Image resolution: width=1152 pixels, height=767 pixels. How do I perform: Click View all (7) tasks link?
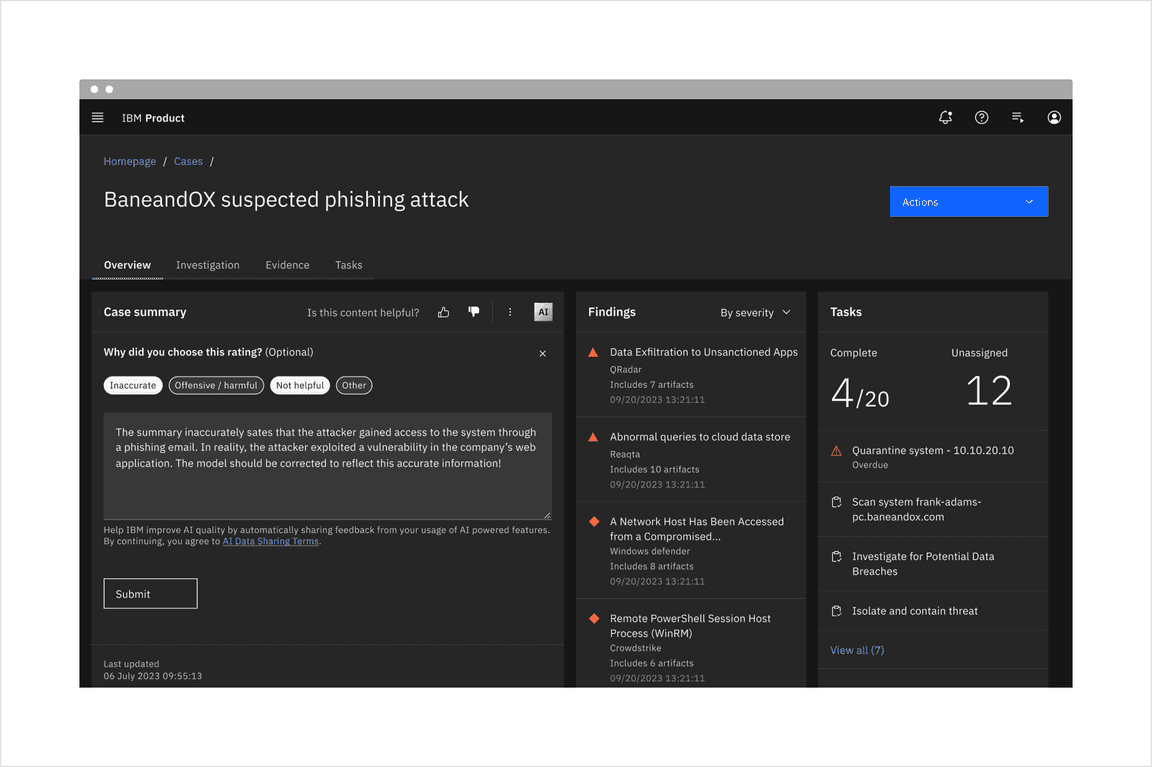point(857,650)
